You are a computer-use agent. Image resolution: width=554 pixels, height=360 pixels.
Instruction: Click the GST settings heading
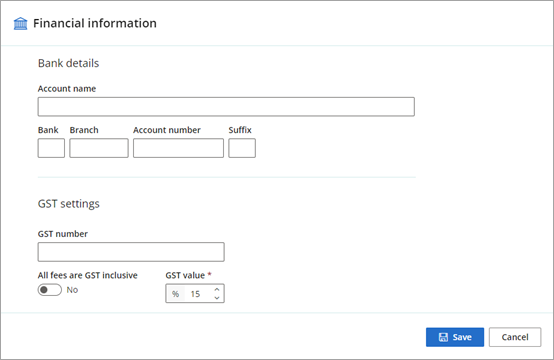click(69, 204)
